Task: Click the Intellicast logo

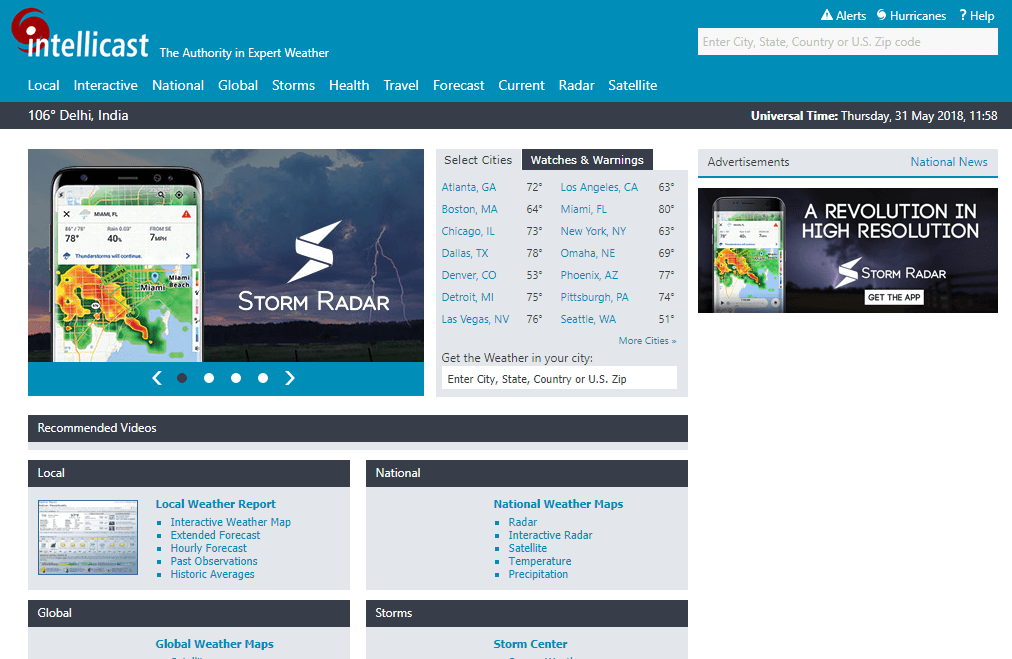Action: pos(80,34)
